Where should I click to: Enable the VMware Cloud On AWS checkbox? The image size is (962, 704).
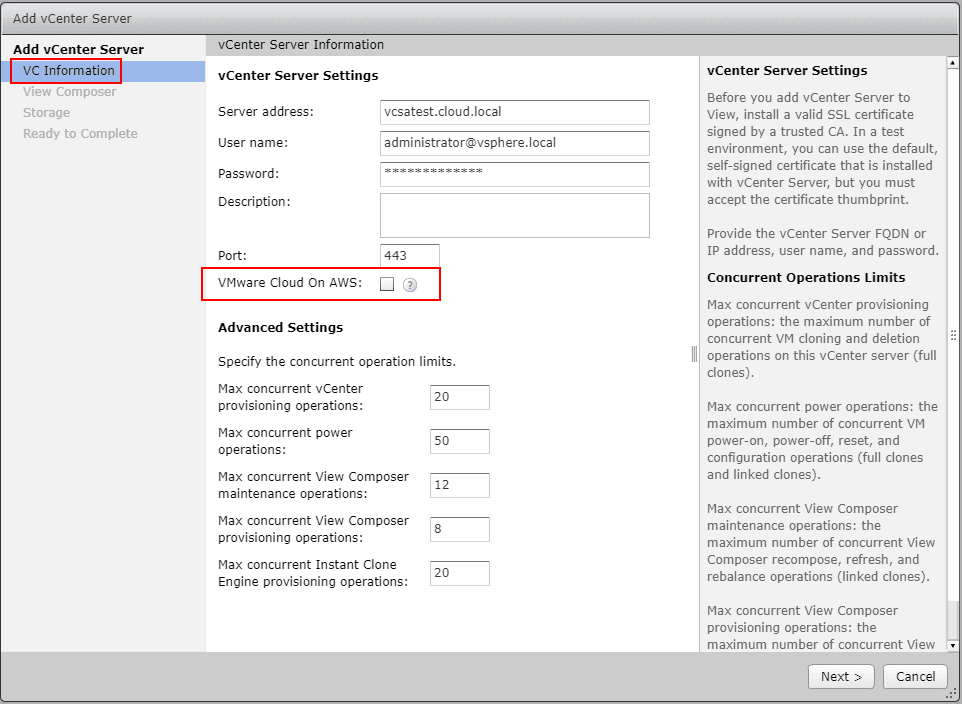tap(387, 285)
